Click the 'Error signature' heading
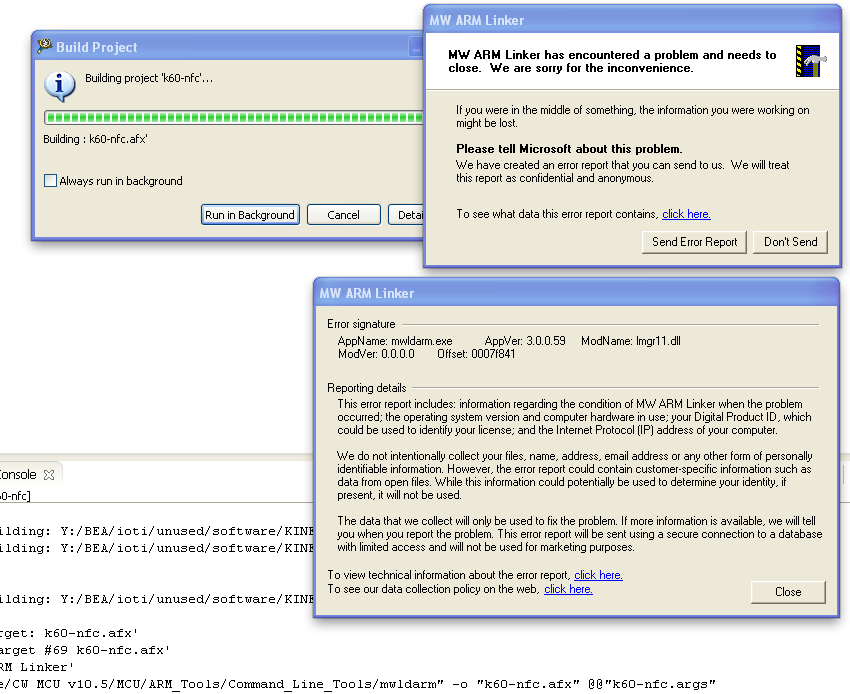 361,324
